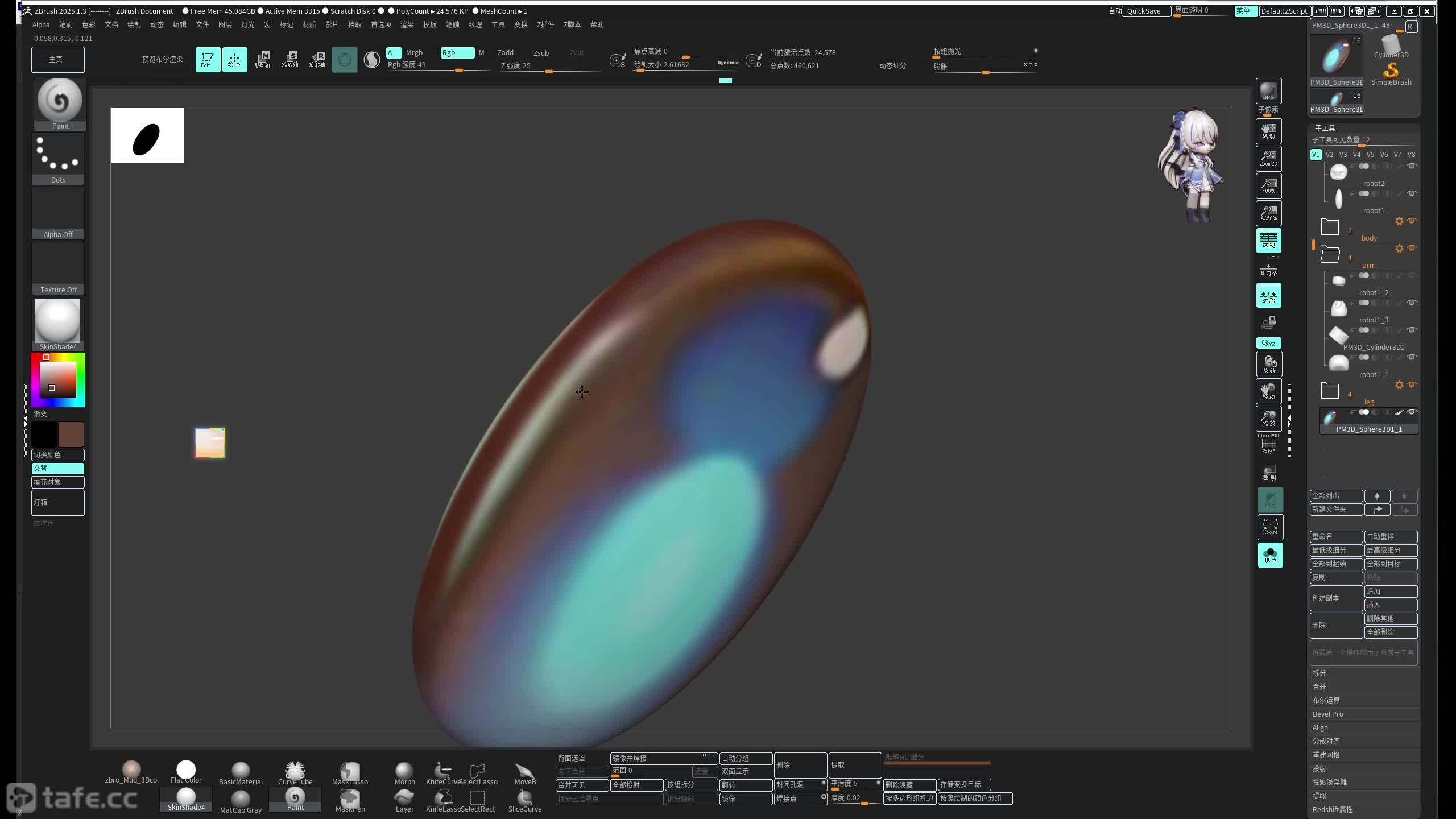Toggle visibility eye of robot2 subtool
The image size is (1456, 819).
coord(1412,166)
